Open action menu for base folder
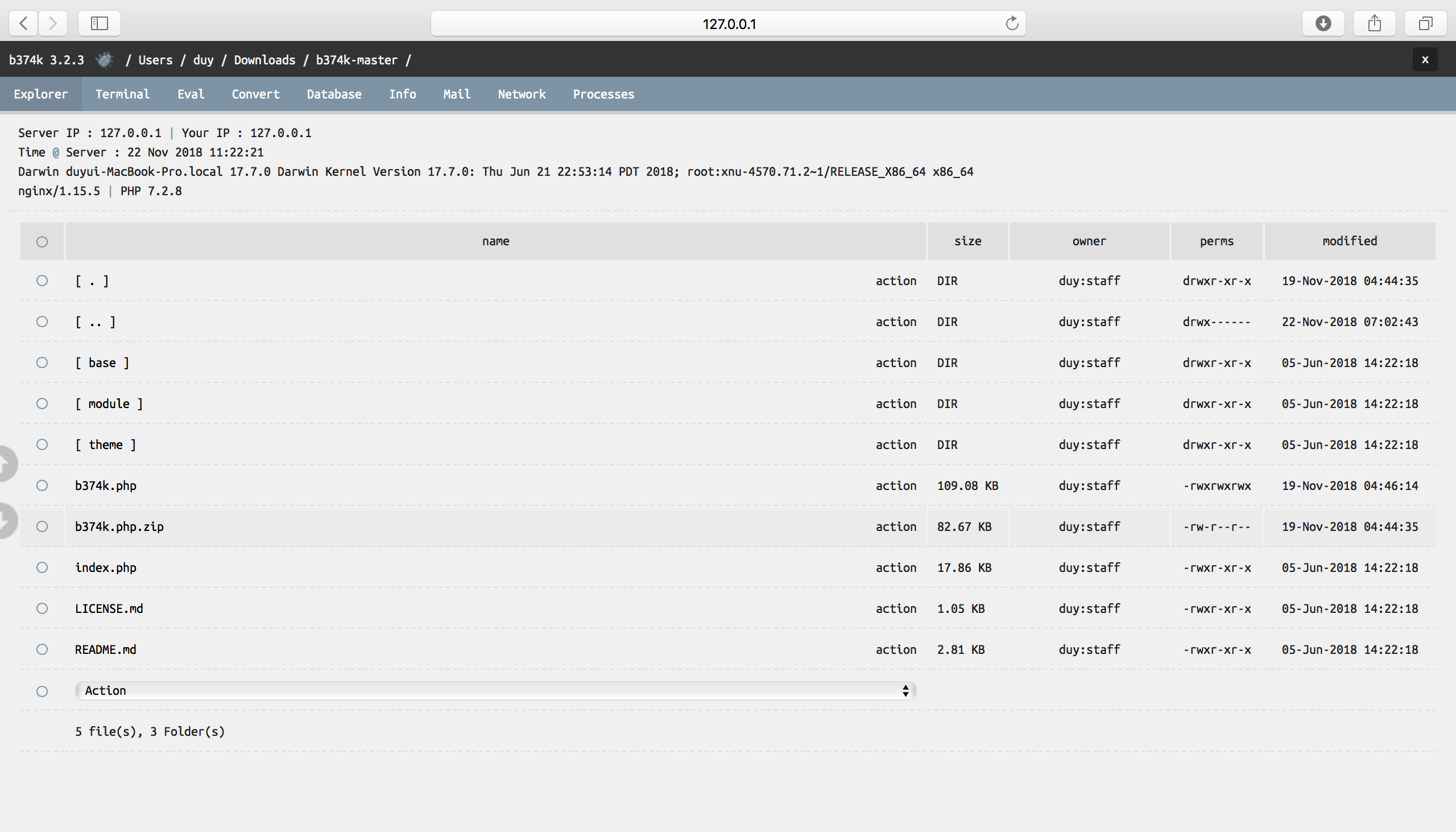Viewport: 1456px width, 832px height. coord(896,363)
